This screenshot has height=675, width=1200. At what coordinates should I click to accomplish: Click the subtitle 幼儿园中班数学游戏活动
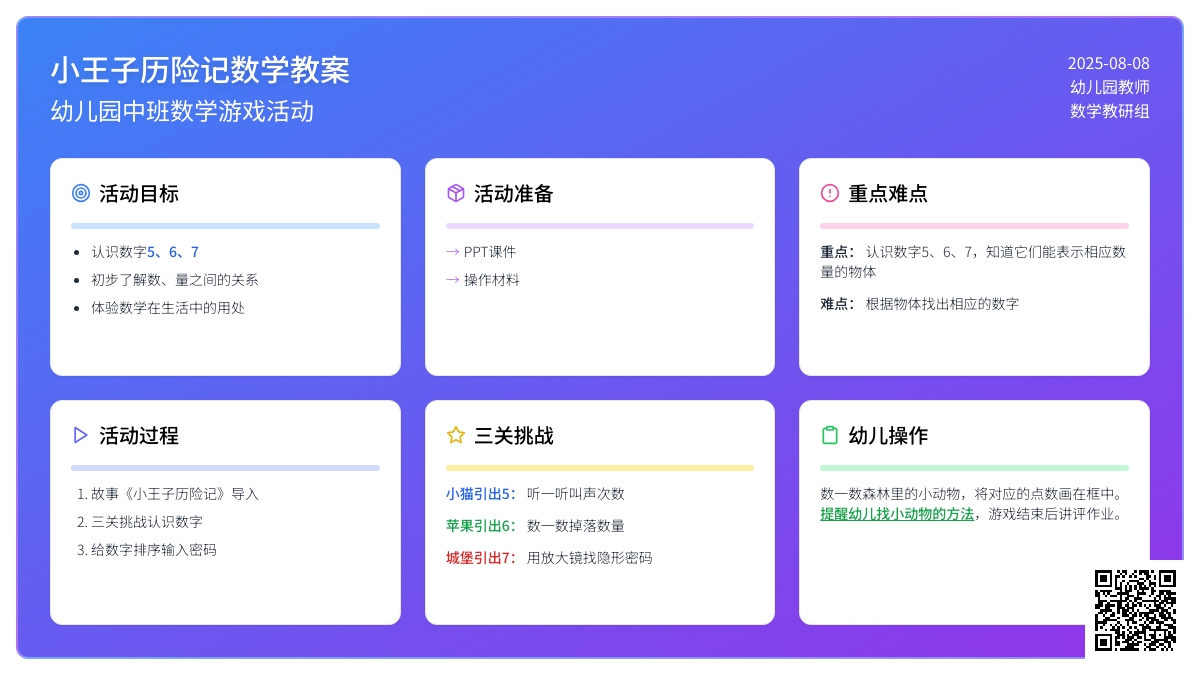tap(182, 111)
